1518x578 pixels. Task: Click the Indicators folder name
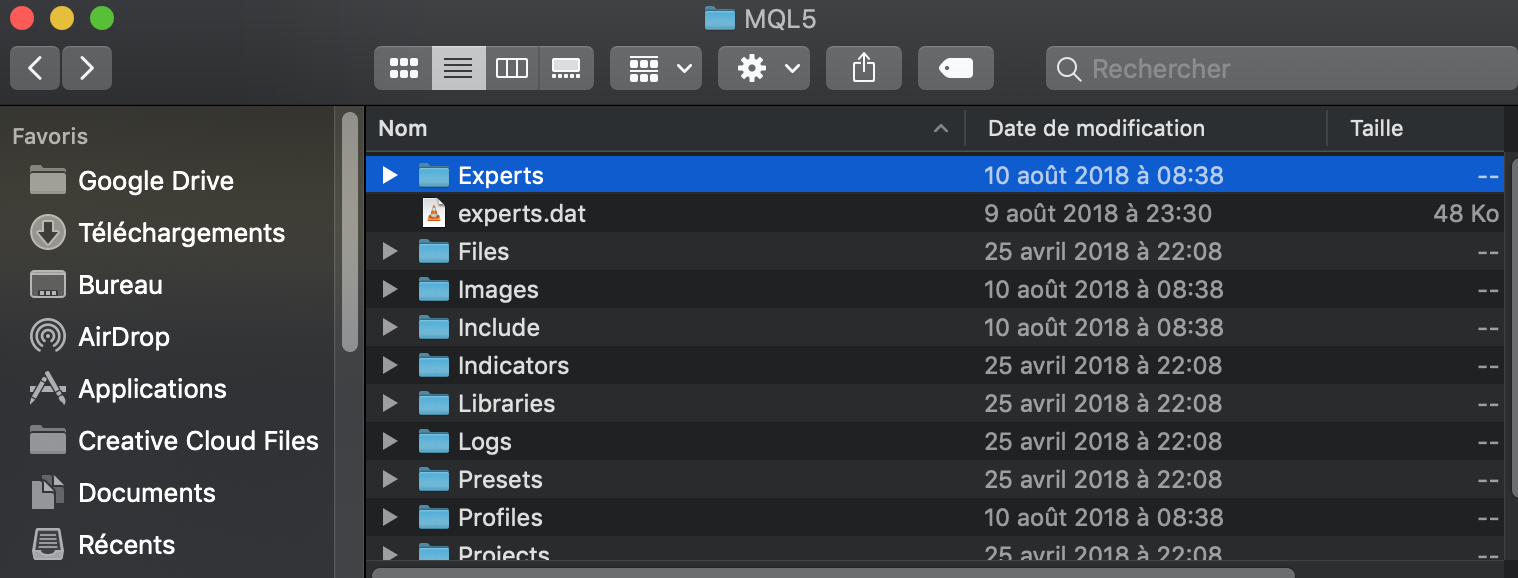513,365
